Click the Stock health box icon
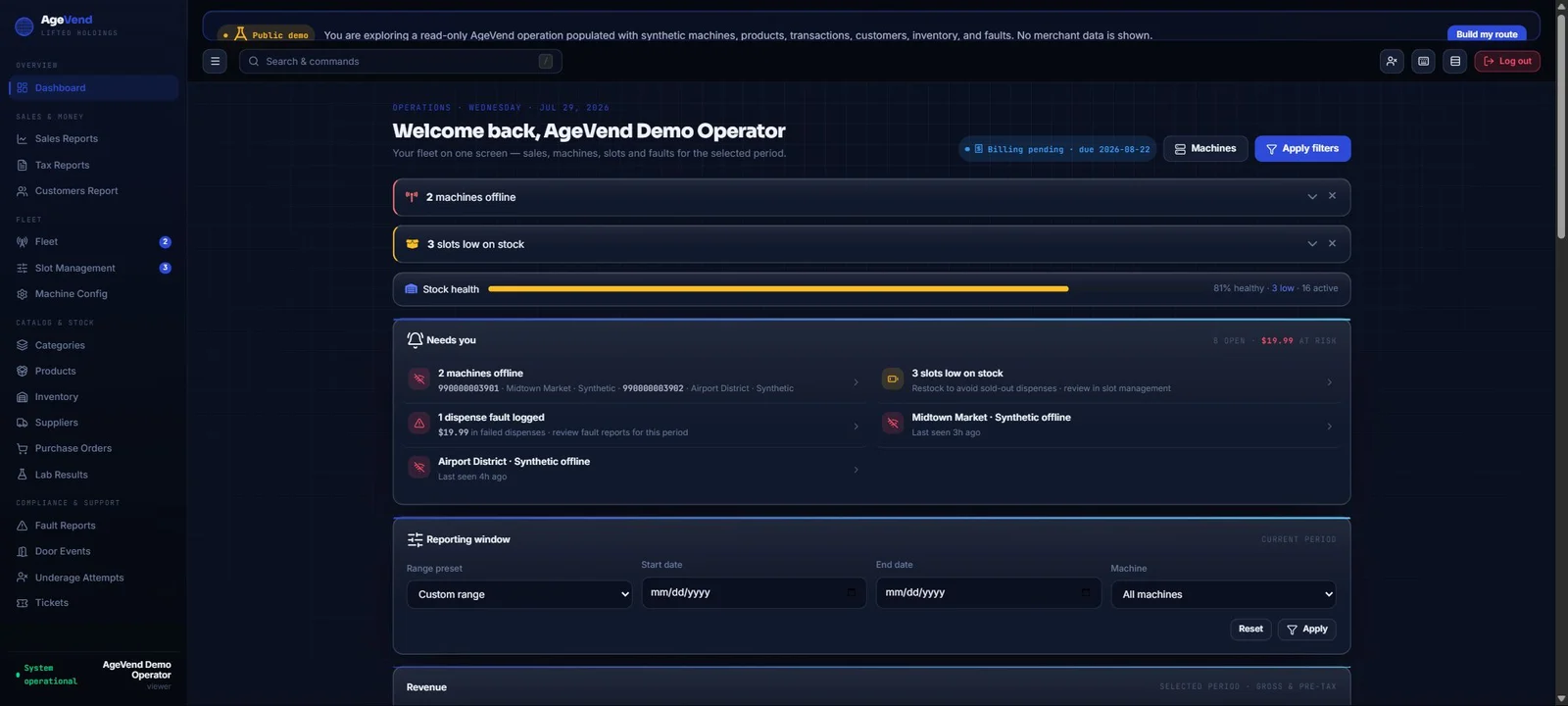This screenshot has height=706, width=1568. click(412, 289)
